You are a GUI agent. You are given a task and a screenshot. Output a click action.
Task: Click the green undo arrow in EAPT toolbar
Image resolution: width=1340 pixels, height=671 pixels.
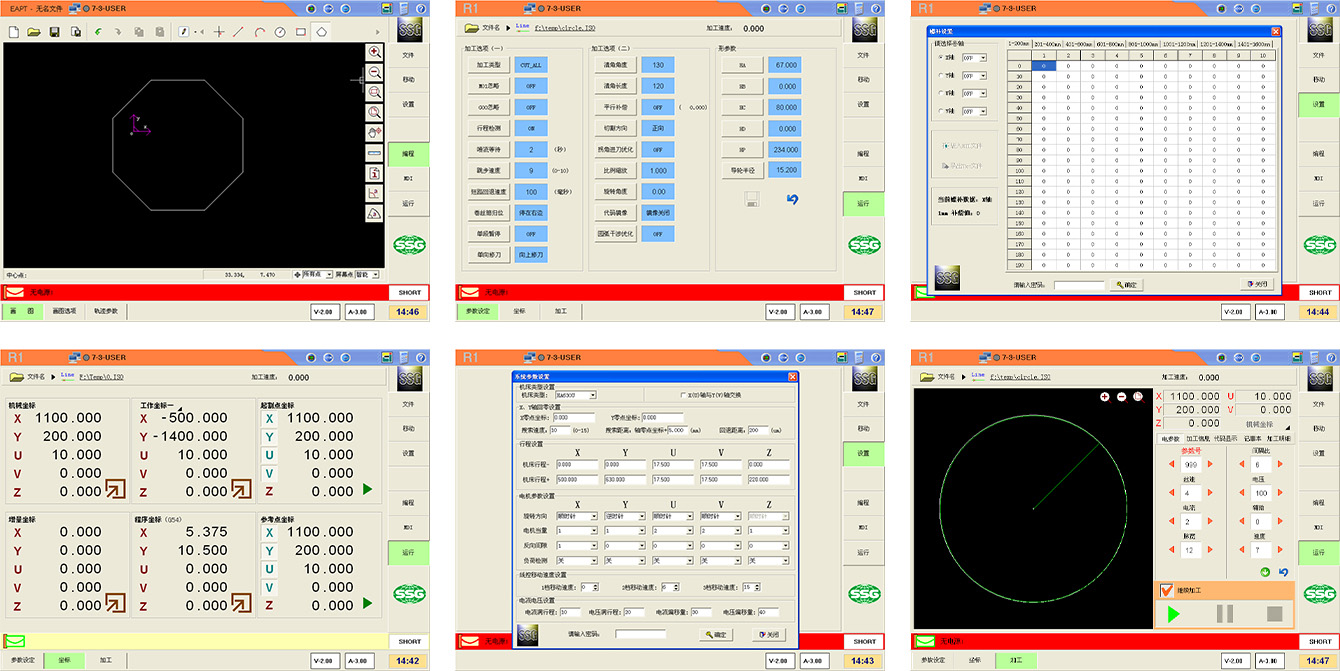[98, 32]
